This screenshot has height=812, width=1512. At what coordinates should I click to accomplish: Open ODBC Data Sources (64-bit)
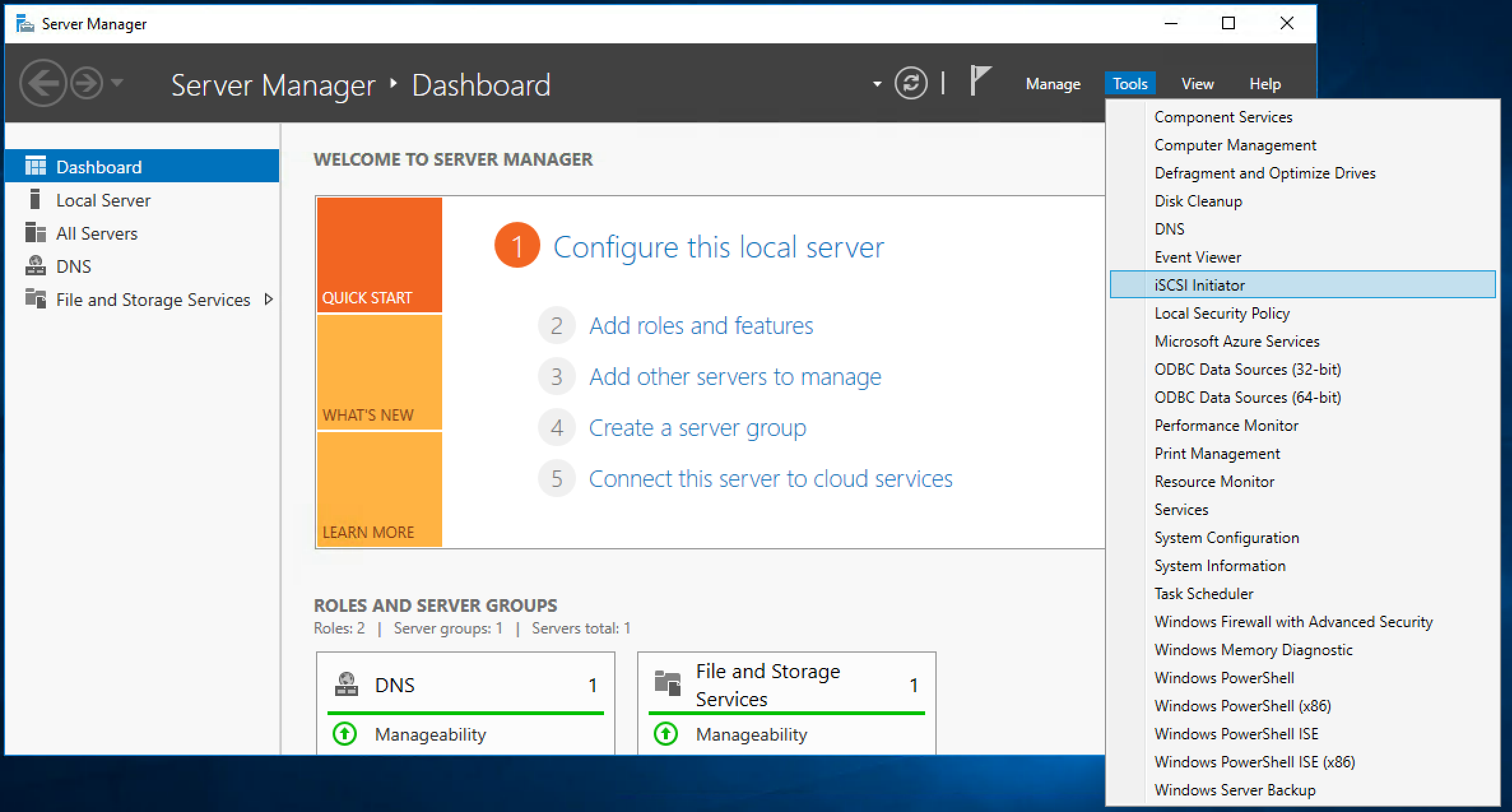1302,397
